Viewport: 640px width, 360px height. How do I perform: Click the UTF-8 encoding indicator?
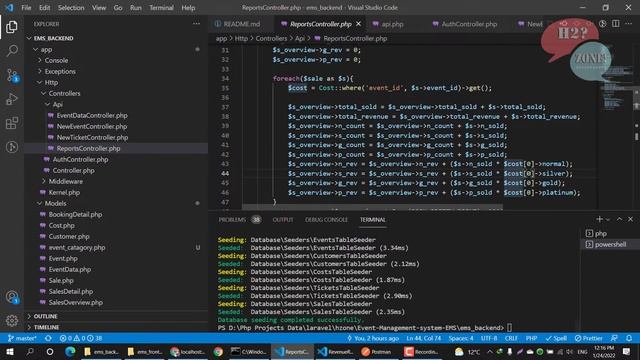click(x=489, y=338)
